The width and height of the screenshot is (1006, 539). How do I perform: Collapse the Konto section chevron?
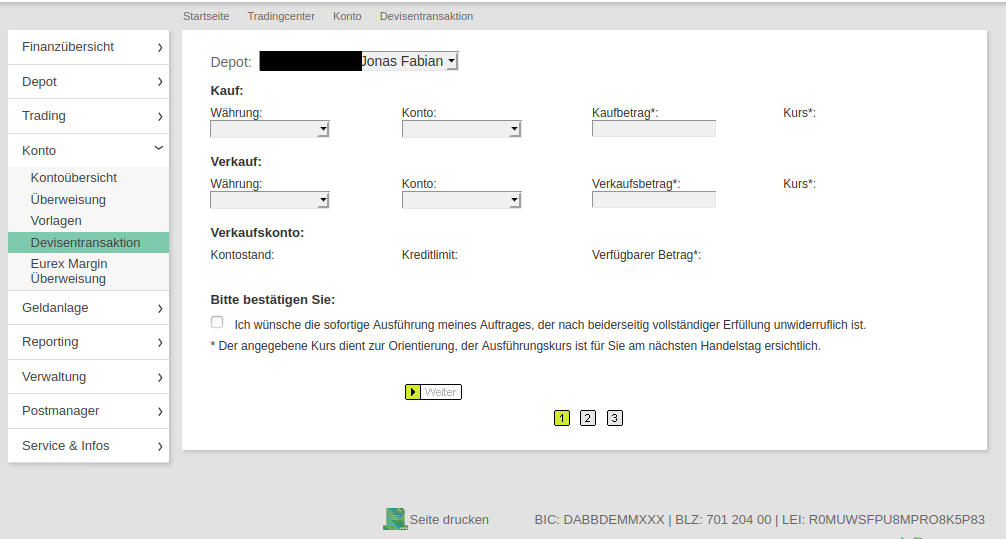pos(159,150)
